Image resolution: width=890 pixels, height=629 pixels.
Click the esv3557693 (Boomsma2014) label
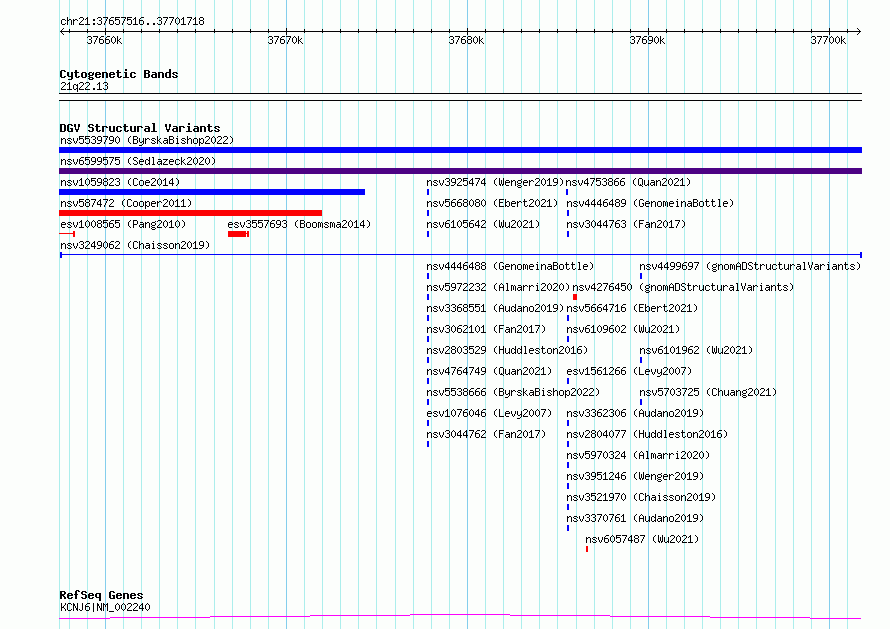pos(299,224)
